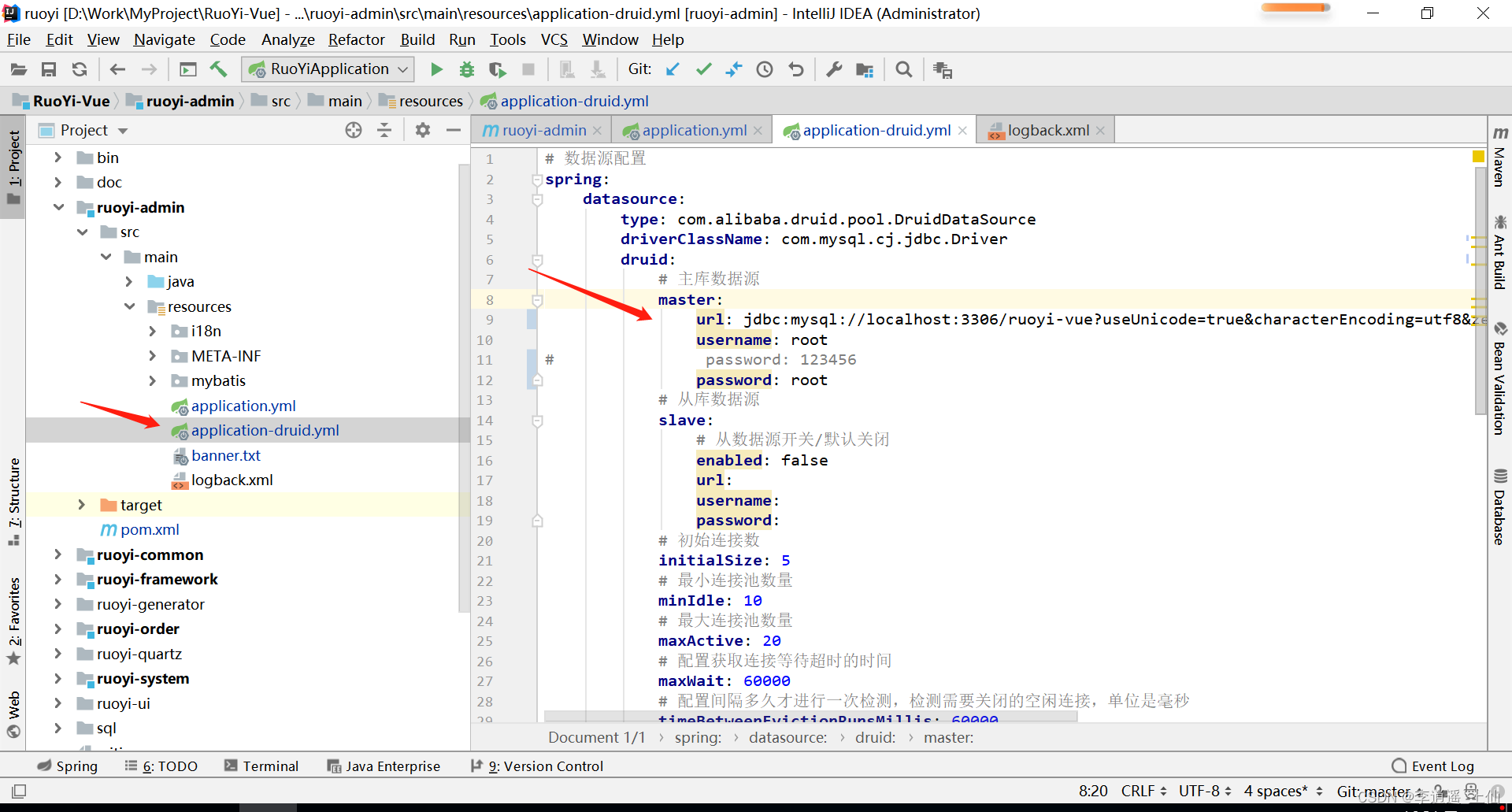This screenshot has height=812, width=1512.
Task: Toggle the Version Control tool window
Action: 537,766
